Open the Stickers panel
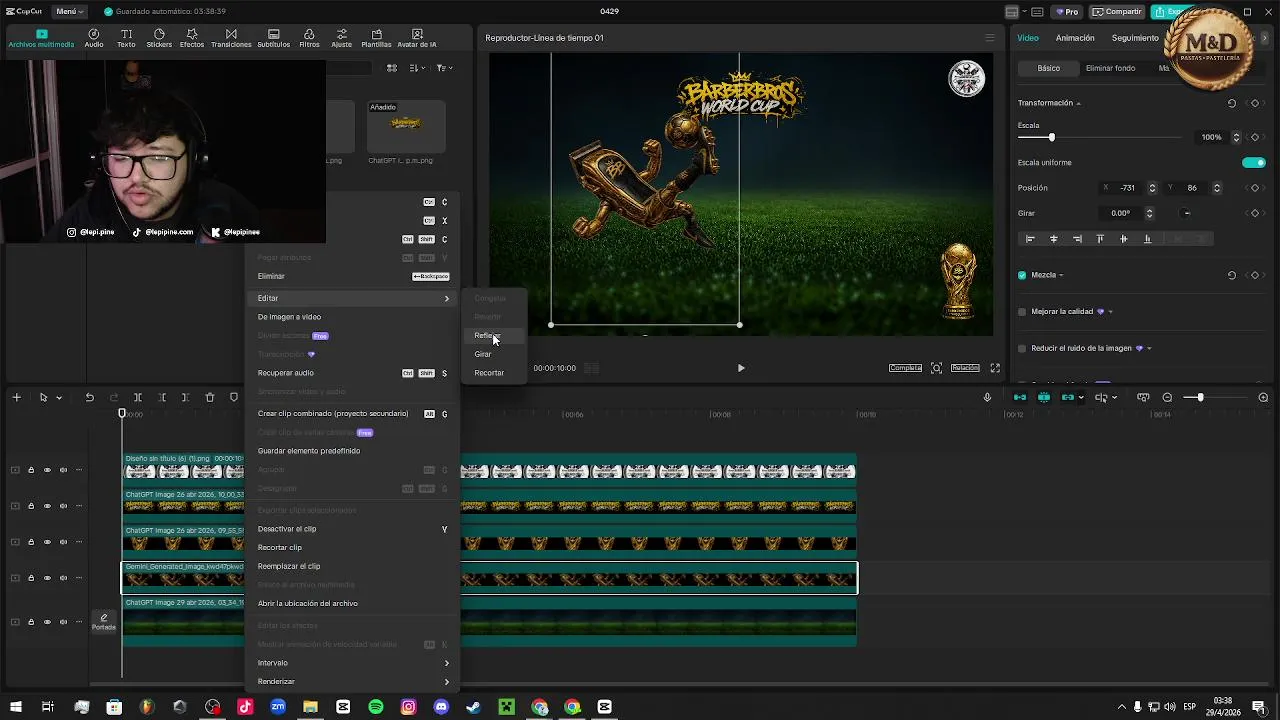 tap(159, 38)
